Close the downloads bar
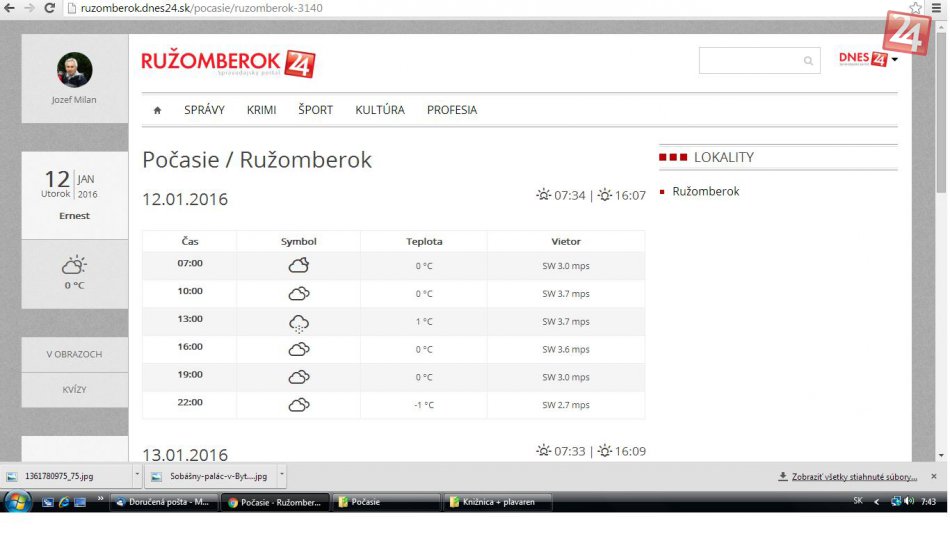Viewport: 950px width, 534px height. coord(934,476)
